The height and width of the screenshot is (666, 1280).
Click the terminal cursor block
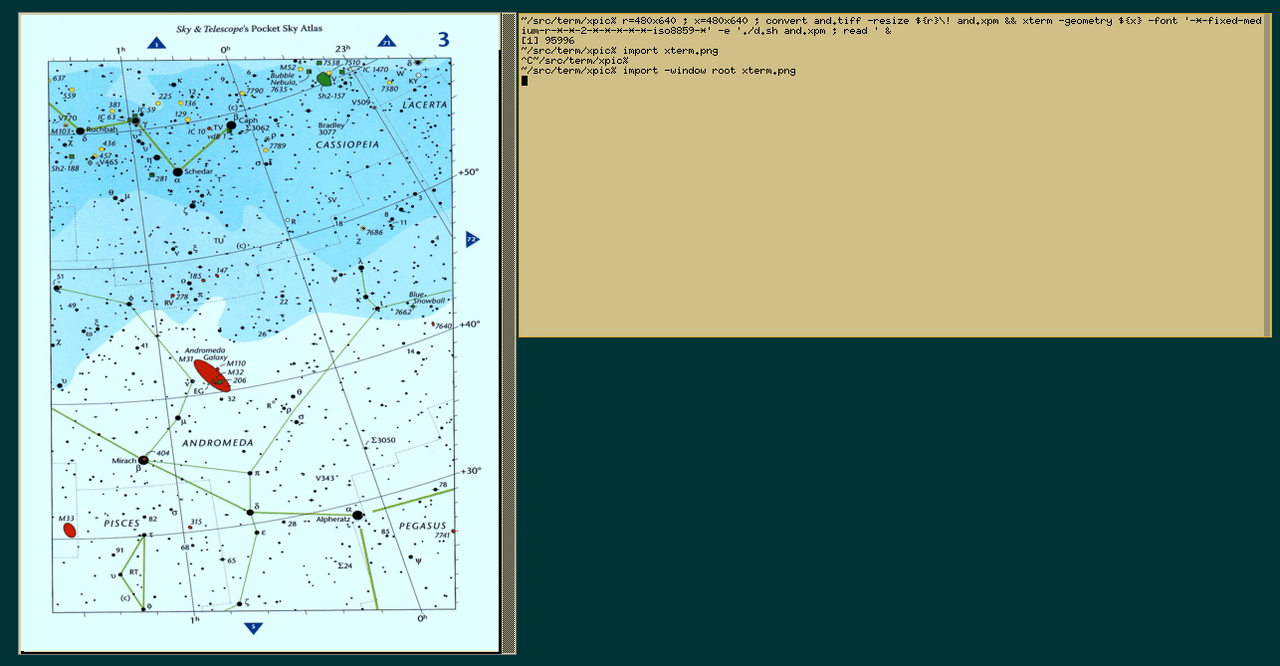(x=524, y=81)
